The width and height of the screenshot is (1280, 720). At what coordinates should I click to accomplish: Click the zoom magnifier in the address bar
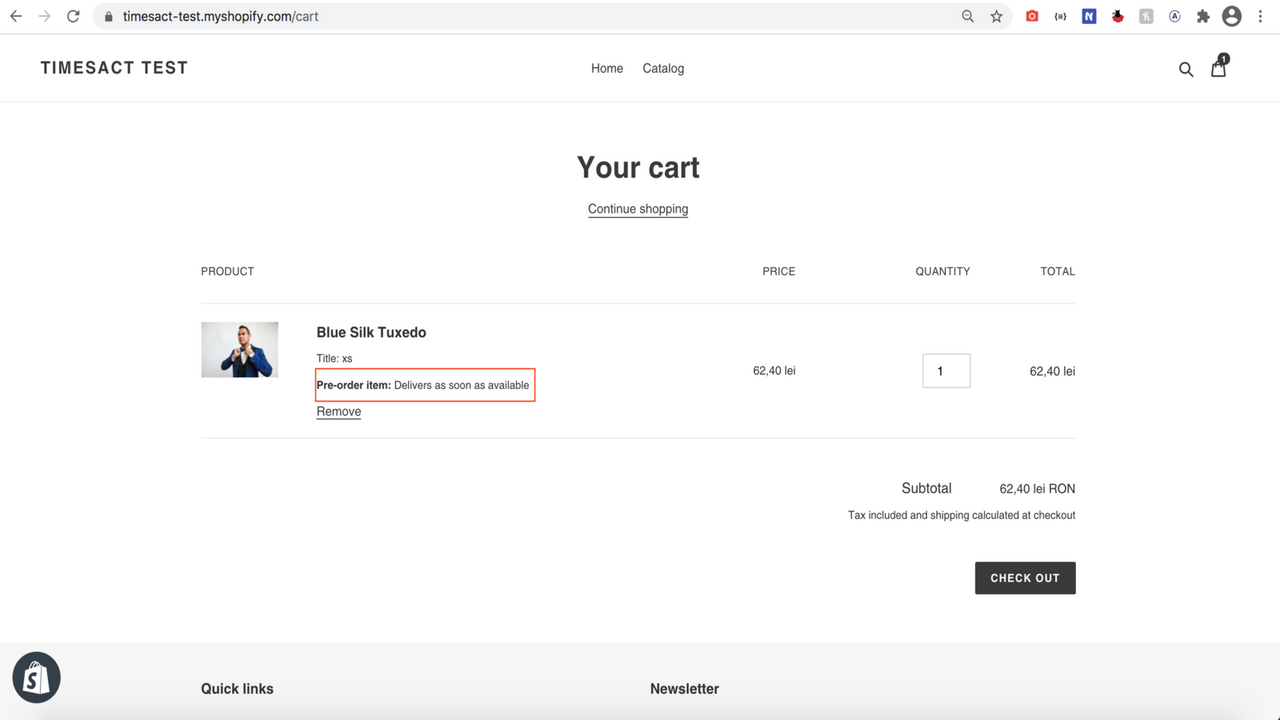coord(967,16)
